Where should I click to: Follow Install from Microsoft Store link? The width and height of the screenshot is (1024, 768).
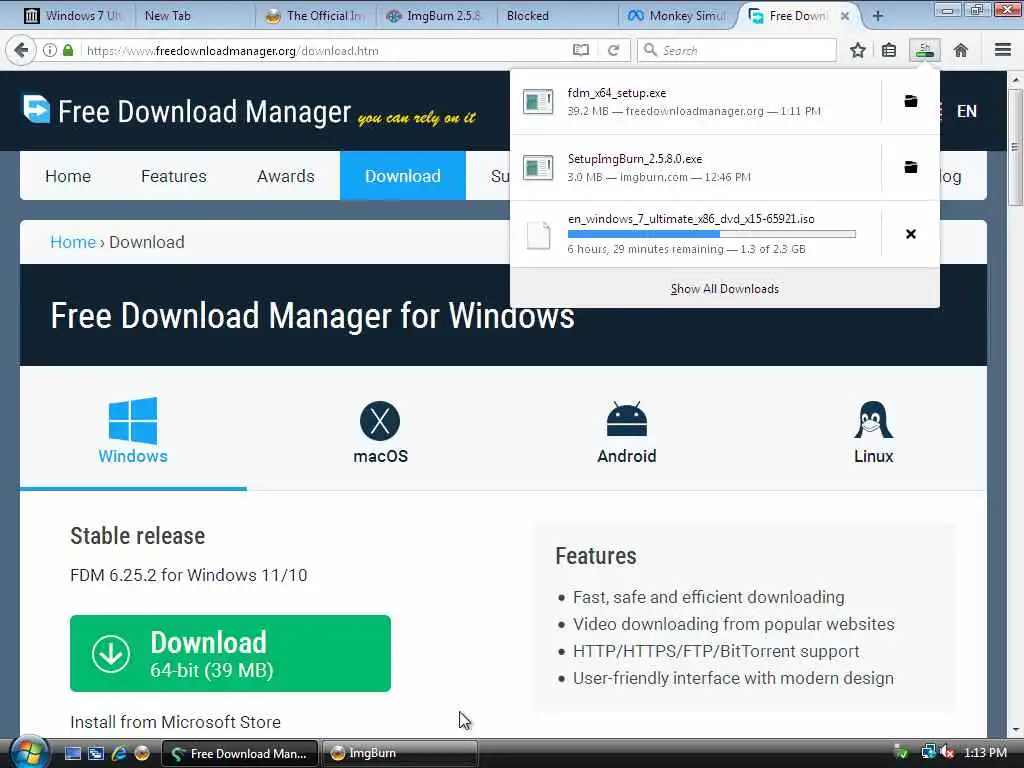tap(175, 722)
